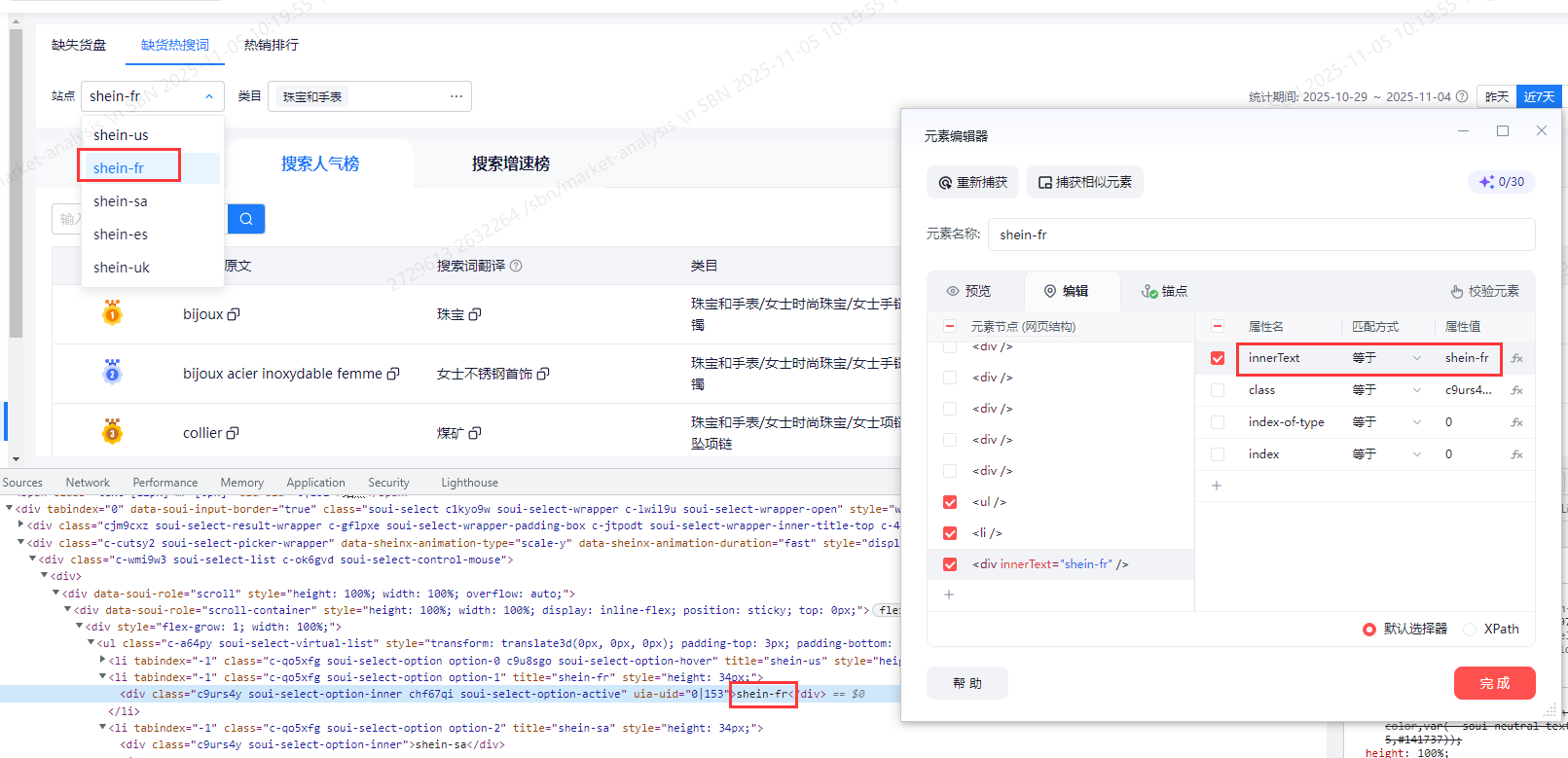Copy the 珠宝 translation text
Image resolution: width=1568 pixels, height=758 pixels.
click(x=475, y=314)
